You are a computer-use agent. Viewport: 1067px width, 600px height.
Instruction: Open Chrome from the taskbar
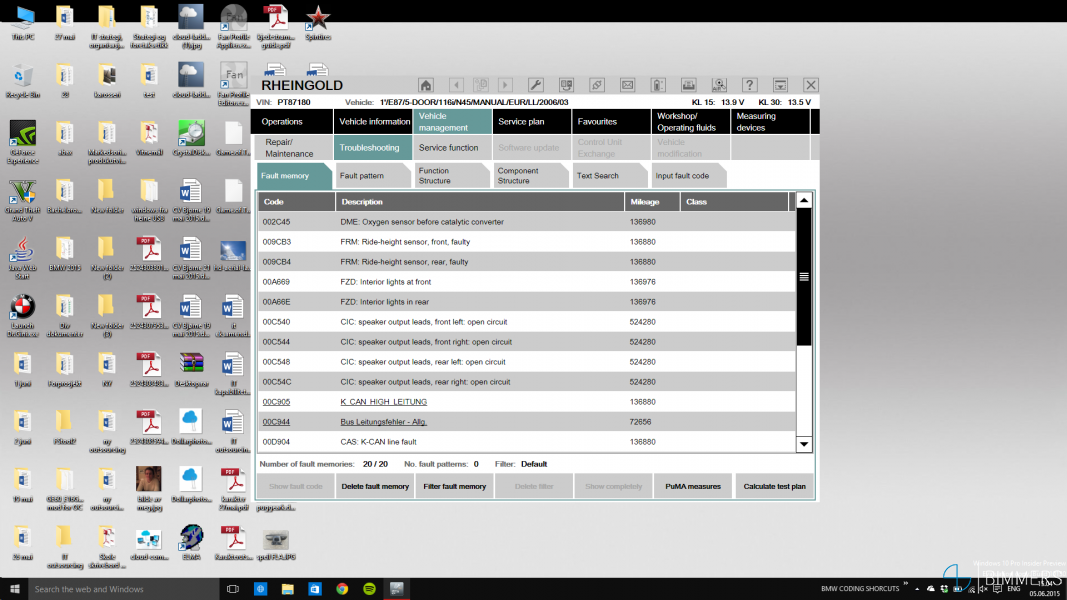coord(342,589)
